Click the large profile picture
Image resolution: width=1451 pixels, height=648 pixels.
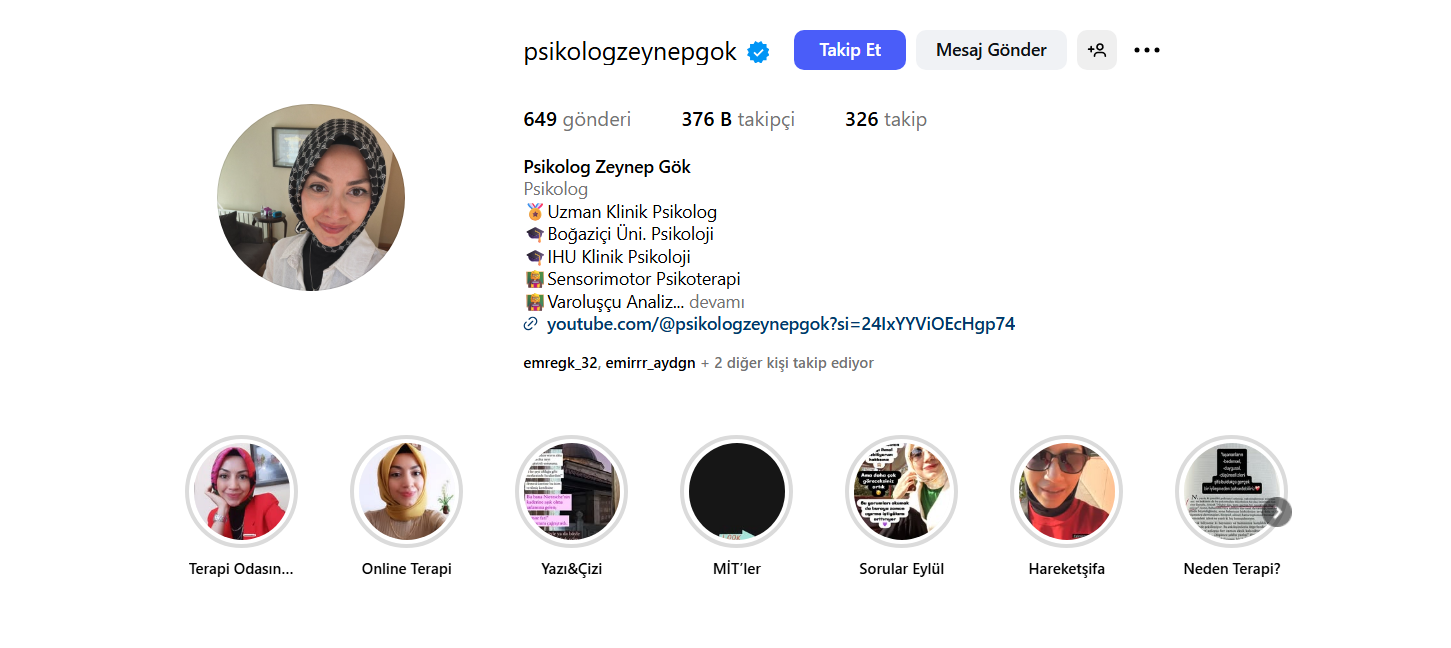311,198
